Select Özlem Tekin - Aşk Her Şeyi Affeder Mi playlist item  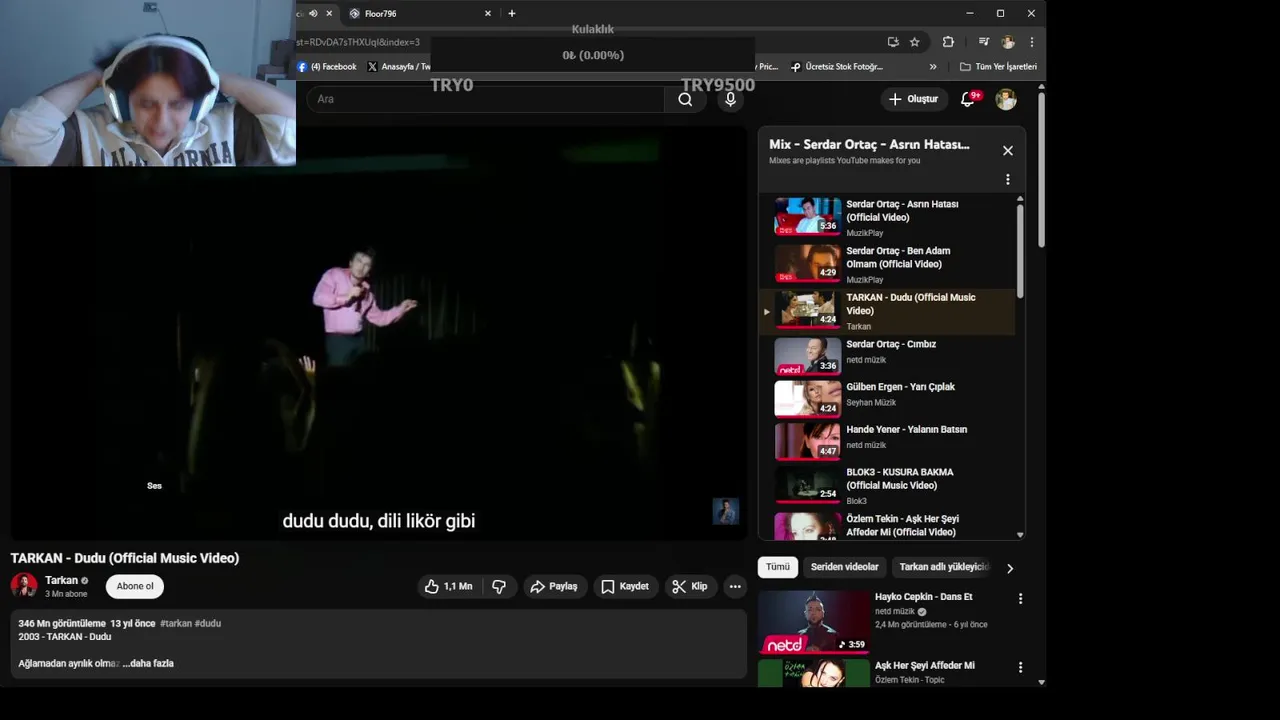point(888,525)
